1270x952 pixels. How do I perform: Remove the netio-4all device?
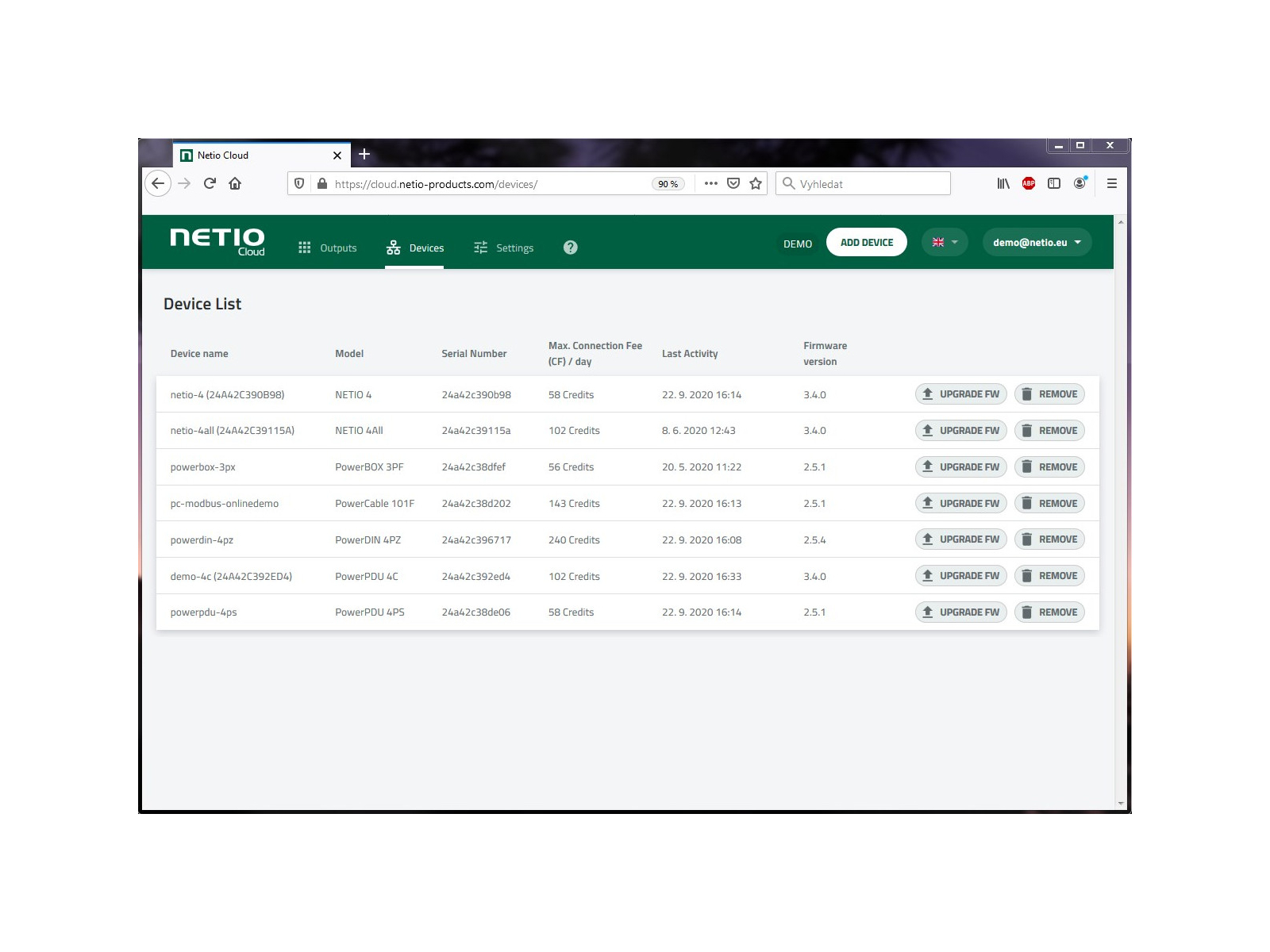tap(1049, 431)
